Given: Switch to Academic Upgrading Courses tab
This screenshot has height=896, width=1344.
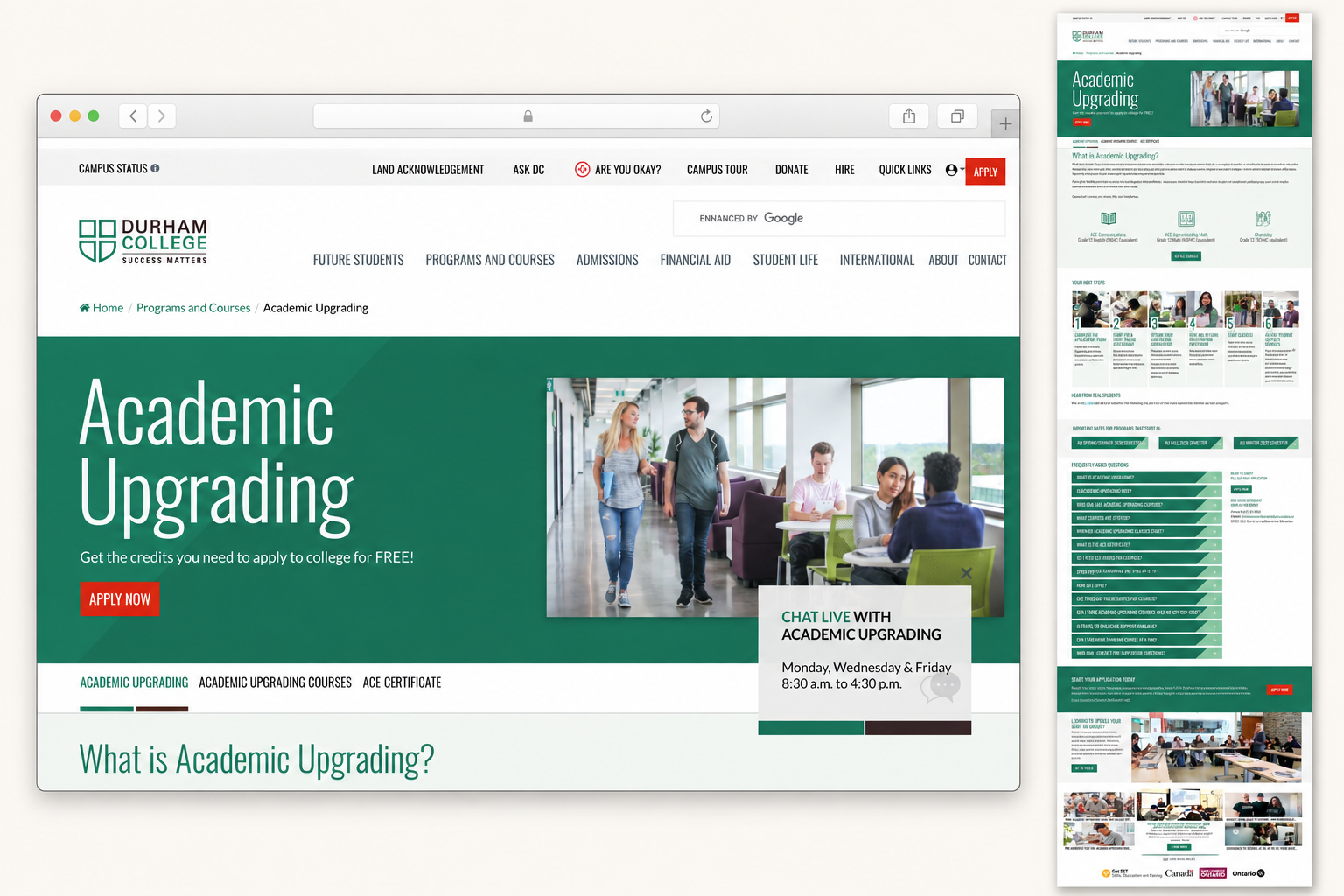Looking at the screenshot, I should tap(275, 682).
